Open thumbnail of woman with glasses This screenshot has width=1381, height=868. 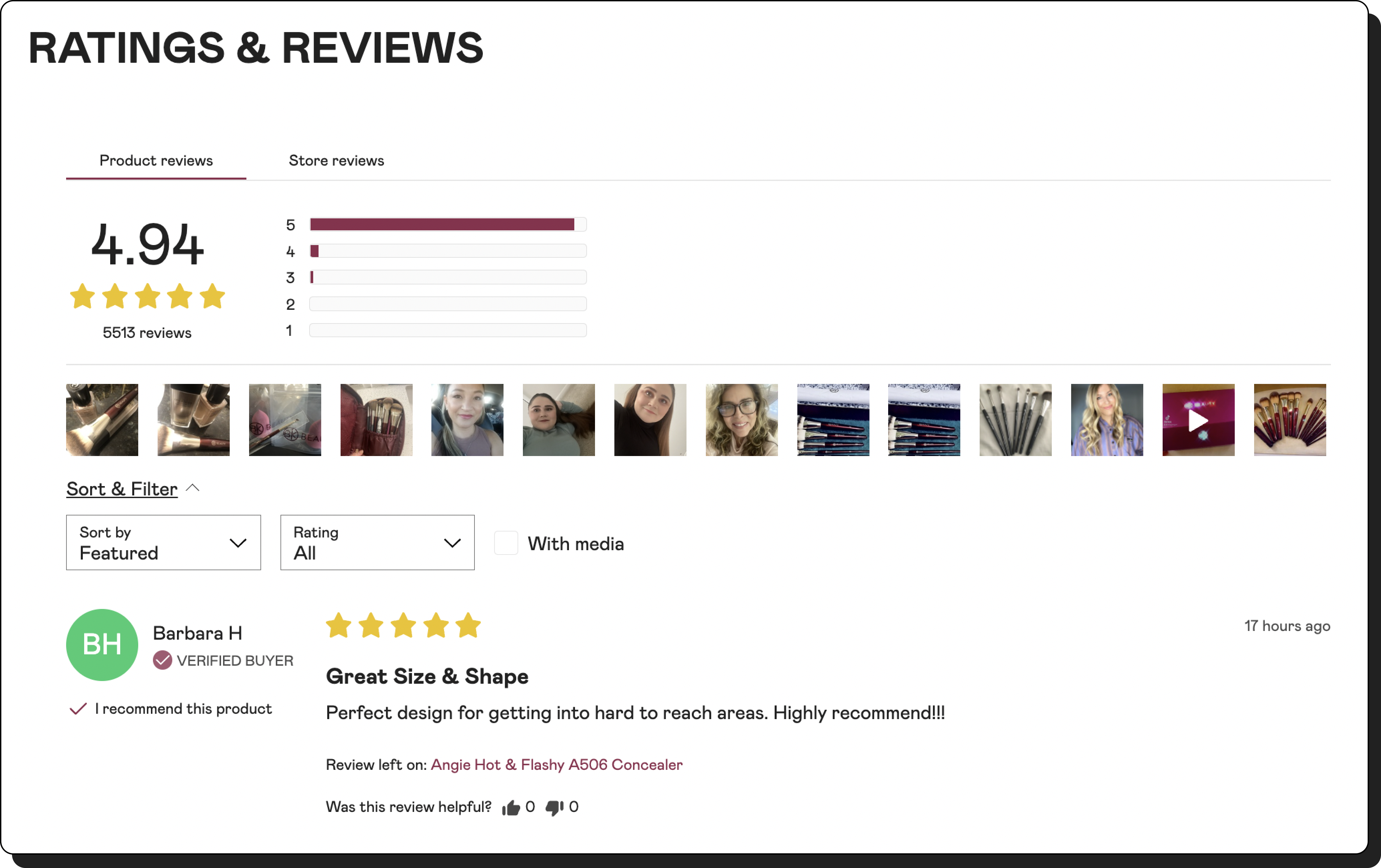[742, 420]
